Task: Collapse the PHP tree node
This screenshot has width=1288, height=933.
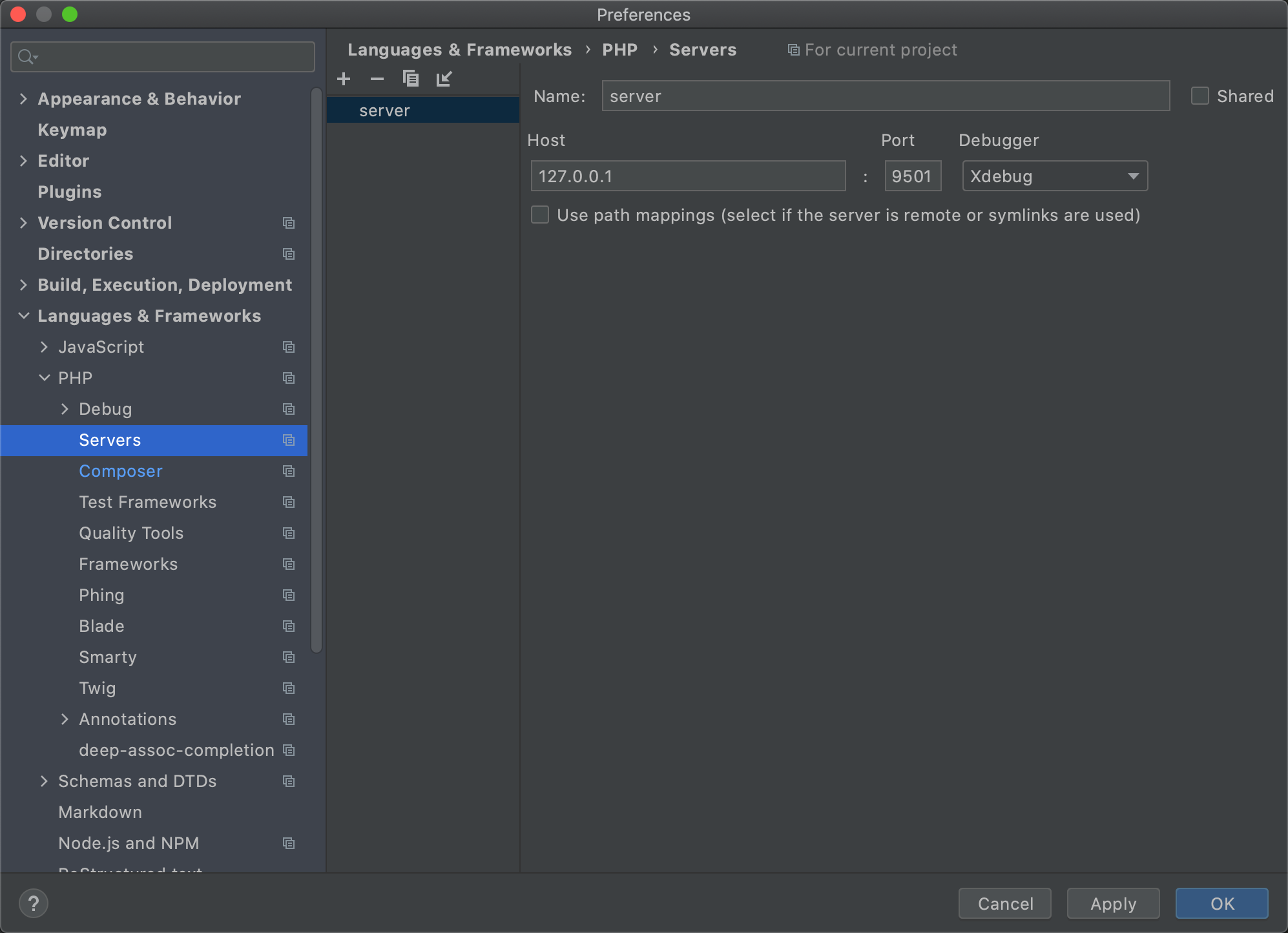Action: (x=45, y=378)
